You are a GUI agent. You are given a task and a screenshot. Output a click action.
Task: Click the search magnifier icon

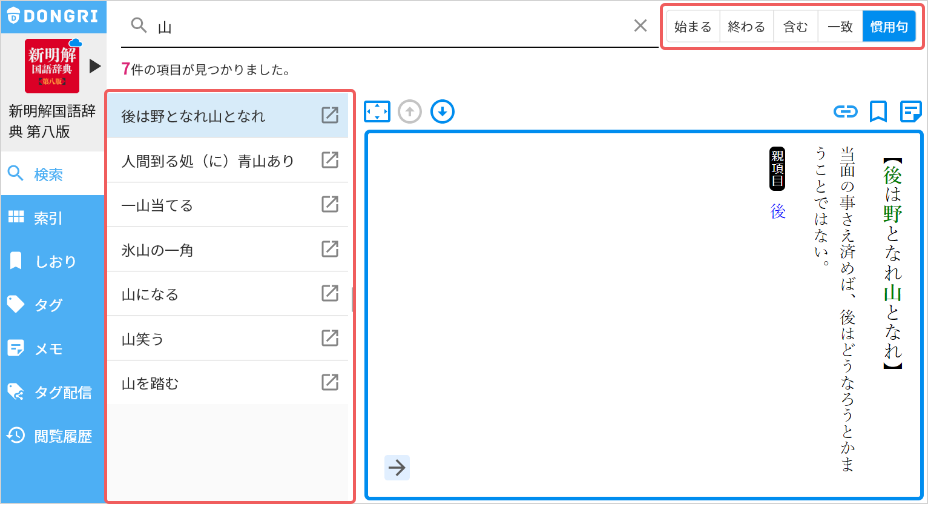138,25
